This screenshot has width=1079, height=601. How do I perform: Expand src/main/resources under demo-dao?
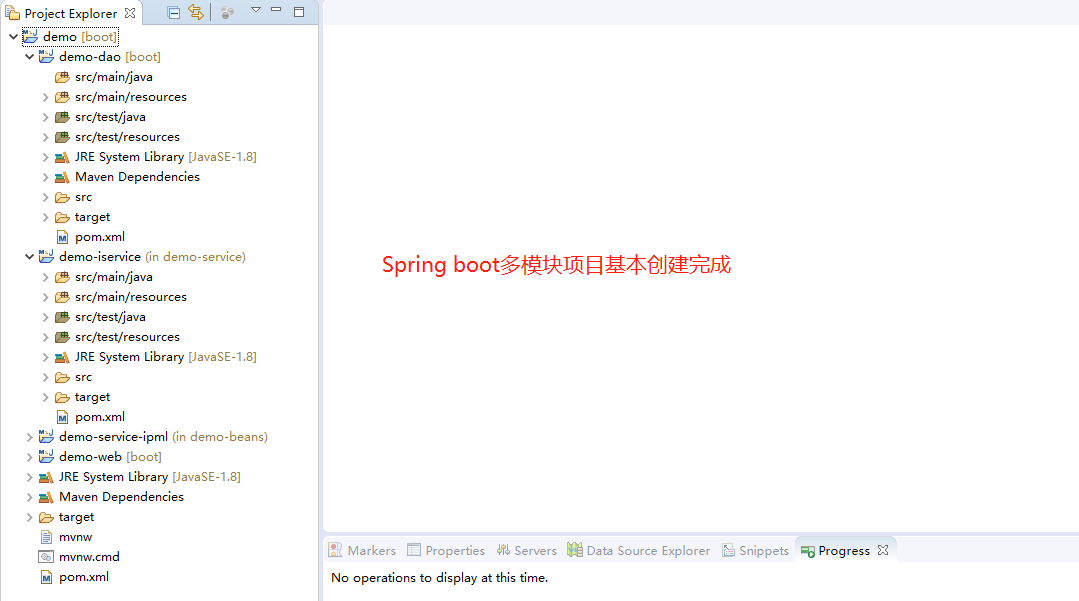pyautogui.click(x=45, y=97)
